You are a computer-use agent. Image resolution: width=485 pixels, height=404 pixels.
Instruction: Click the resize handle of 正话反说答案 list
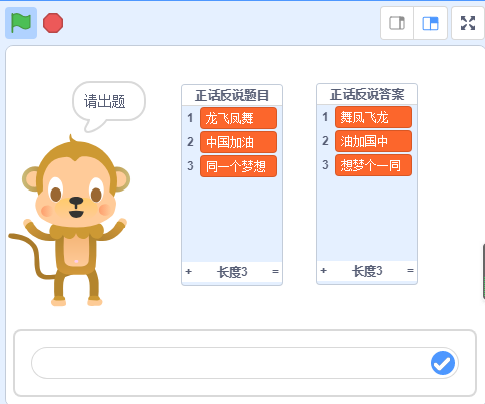point(410,271)
